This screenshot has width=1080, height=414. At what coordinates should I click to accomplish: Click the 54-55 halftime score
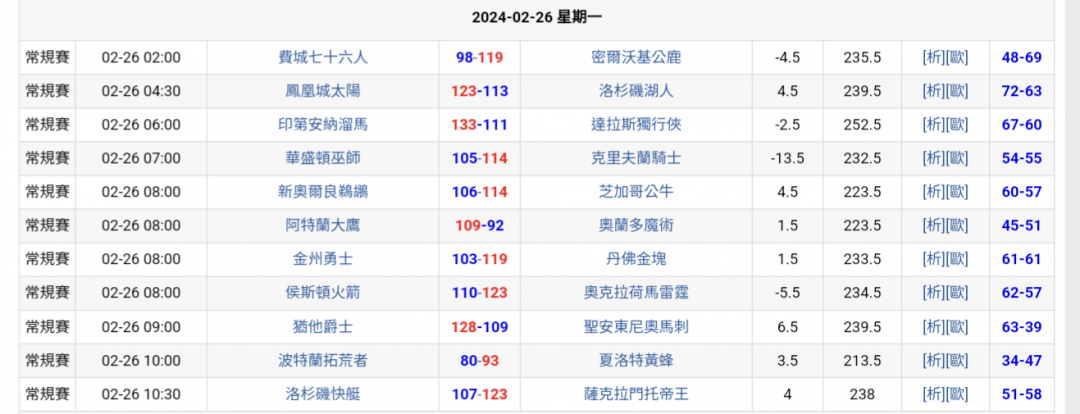1021,158
